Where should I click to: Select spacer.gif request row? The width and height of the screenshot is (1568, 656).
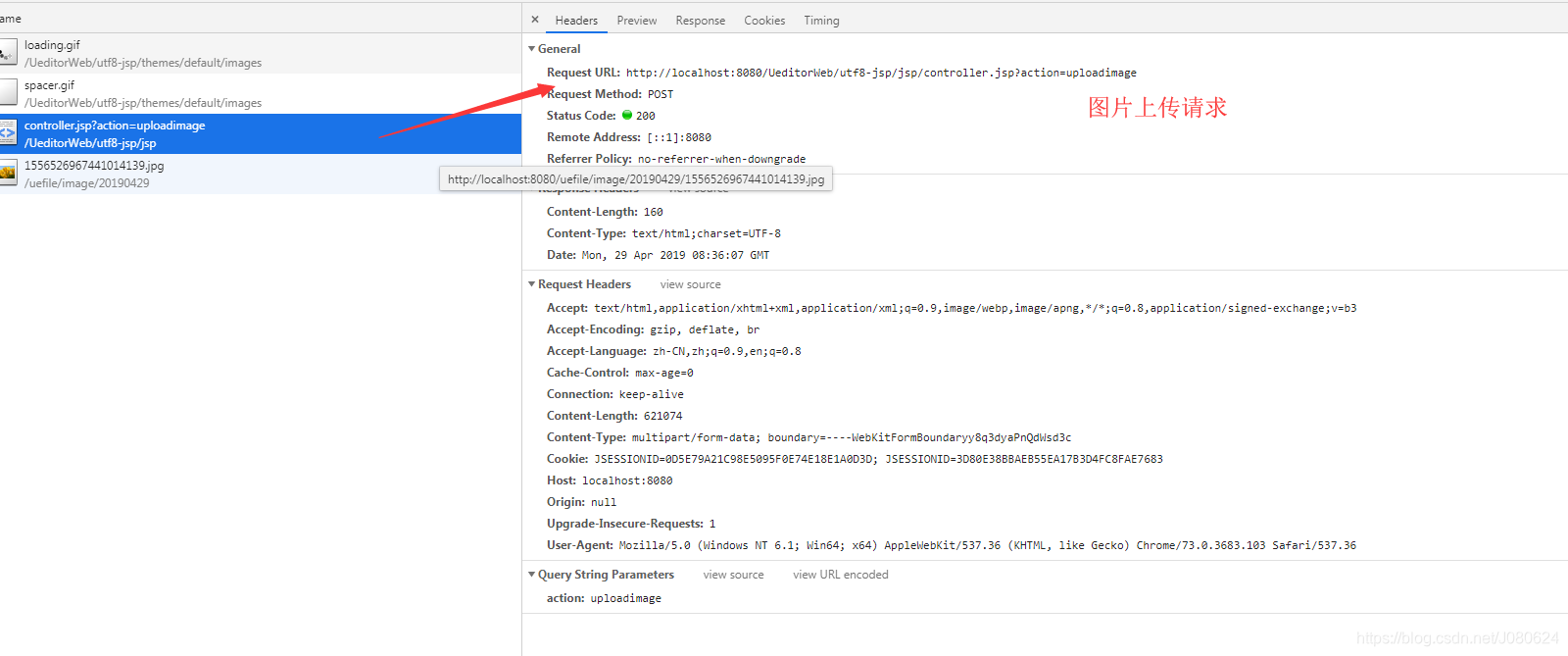[261, 94]
